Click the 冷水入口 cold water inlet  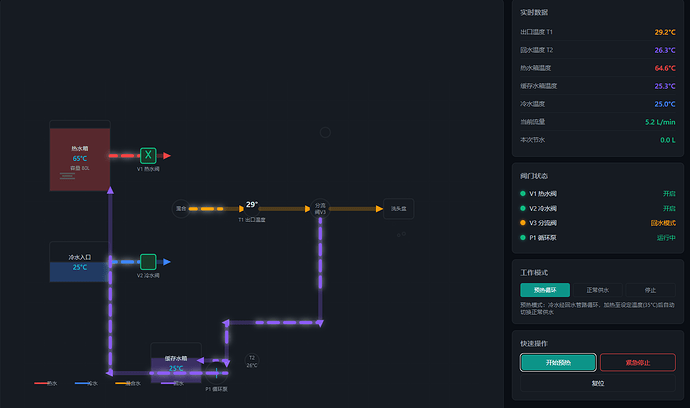coord(80,262)
